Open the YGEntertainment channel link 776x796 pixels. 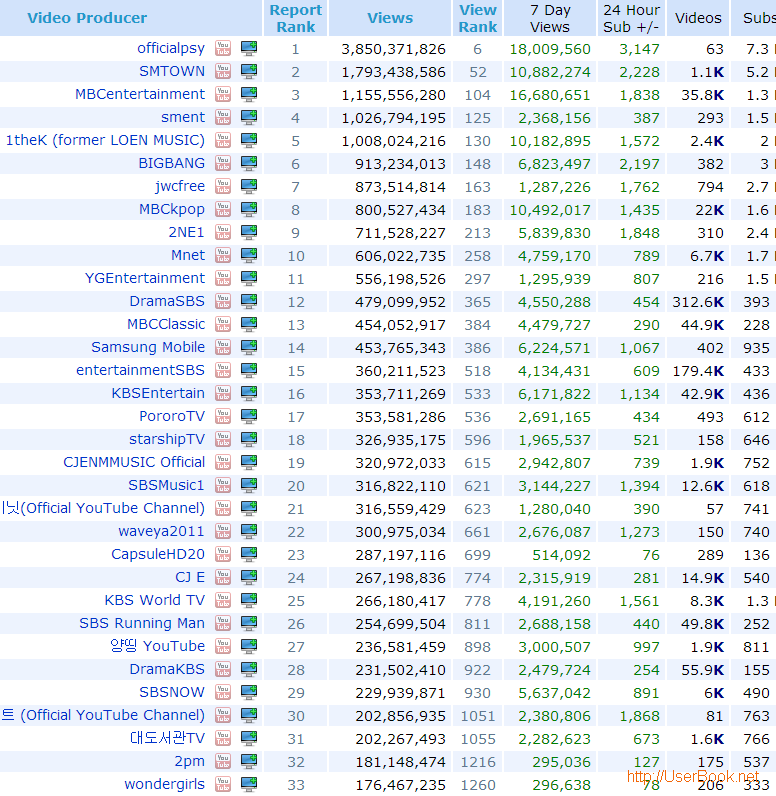(x=145, y=278)
